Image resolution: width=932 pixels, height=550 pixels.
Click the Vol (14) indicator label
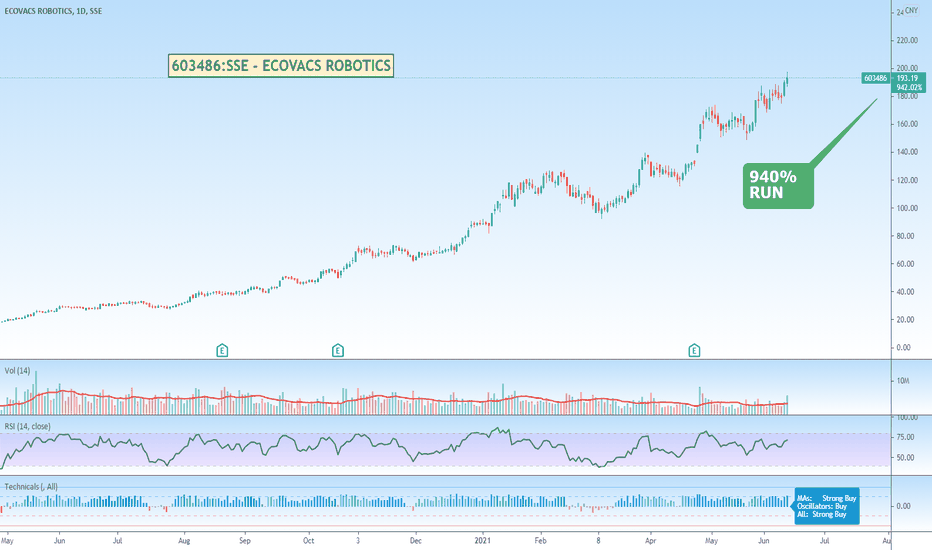click(17, 370)
